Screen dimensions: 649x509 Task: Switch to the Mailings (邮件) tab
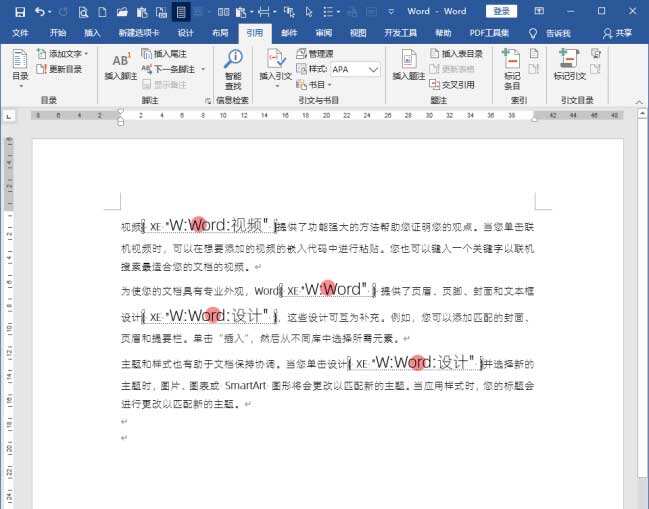(x=289, y=33)
